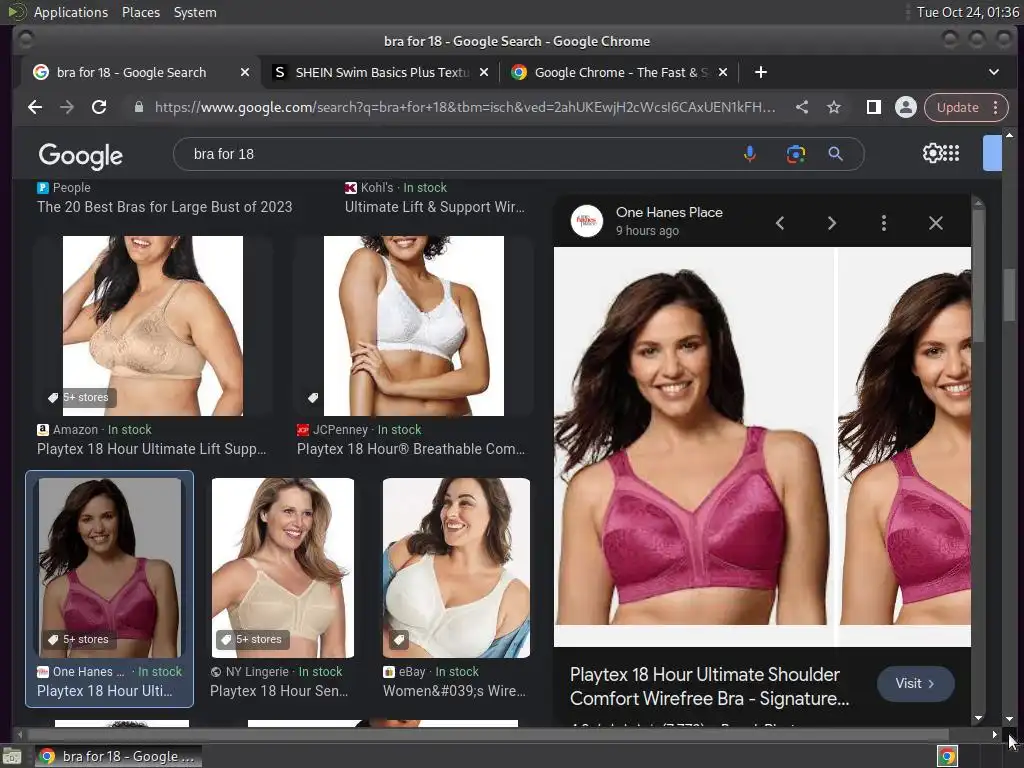Screen dimensions: 1024x768
Task: Select the NY Lingerie Playtex thumbnail
Action: pos(283,568)
